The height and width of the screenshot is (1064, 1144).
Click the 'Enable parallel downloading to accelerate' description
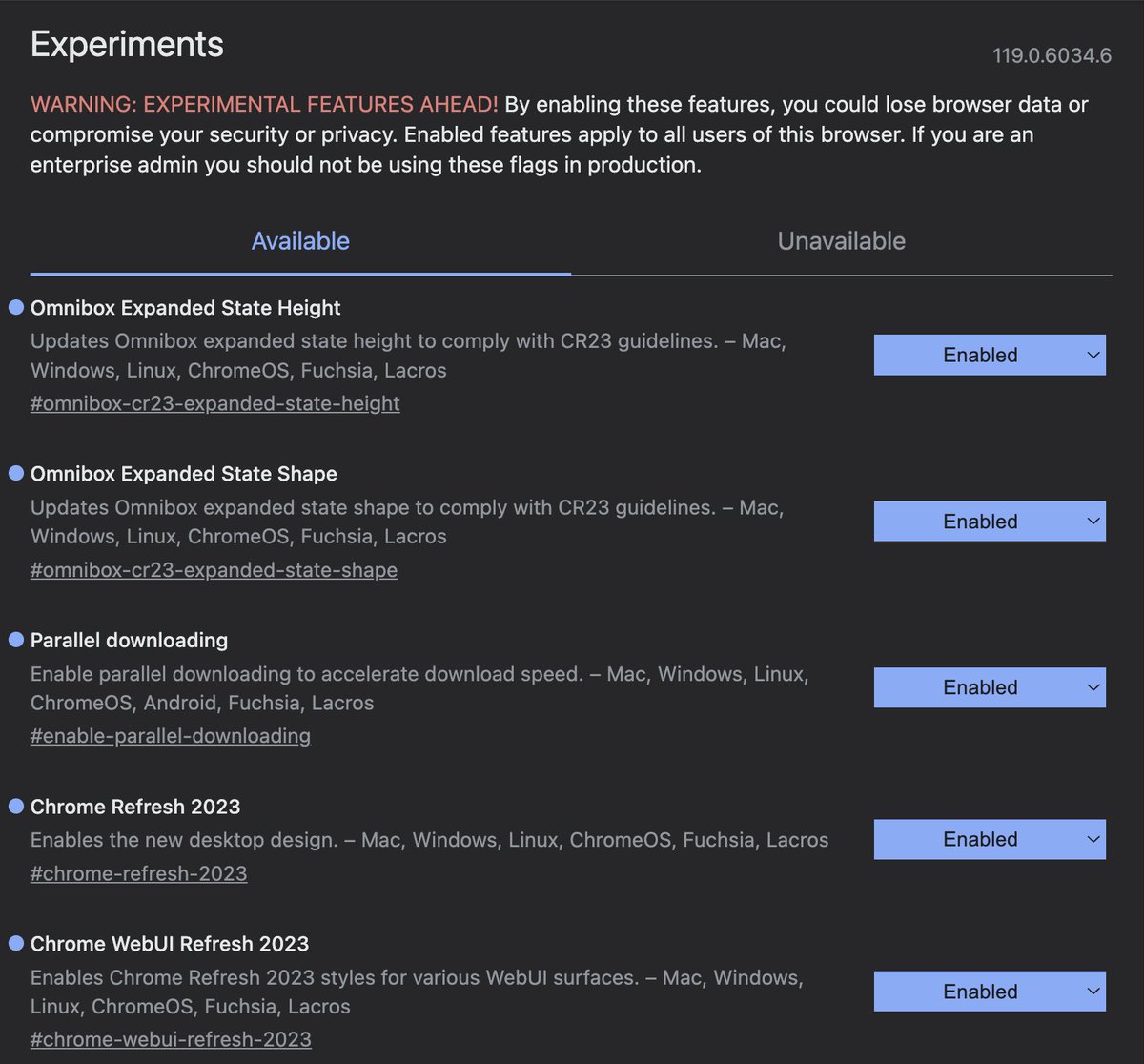[x=419, y=688]
